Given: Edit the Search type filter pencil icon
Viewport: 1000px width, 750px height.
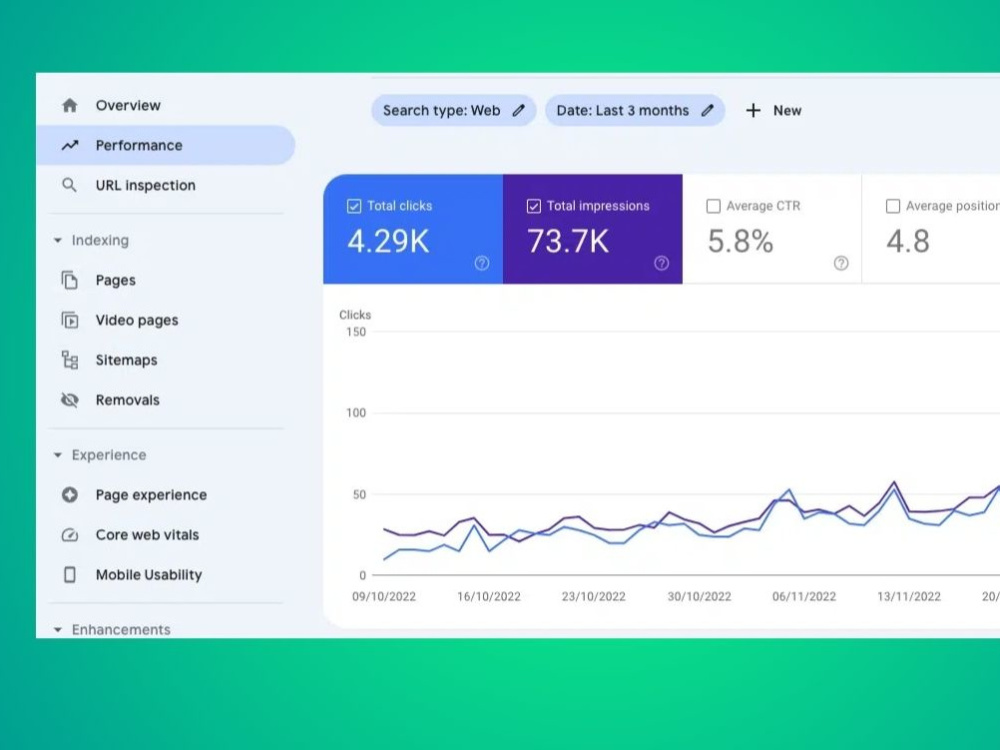Looking at the screenshot, I should pos(518,110).
